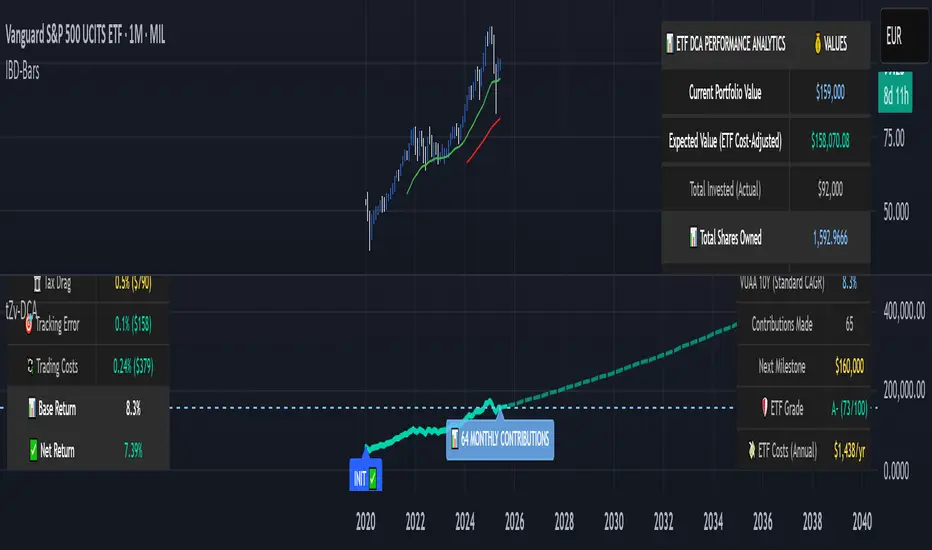The image size is (932, 550).
Task: Click the 75.00 price axis label
Action: point(894,139)
